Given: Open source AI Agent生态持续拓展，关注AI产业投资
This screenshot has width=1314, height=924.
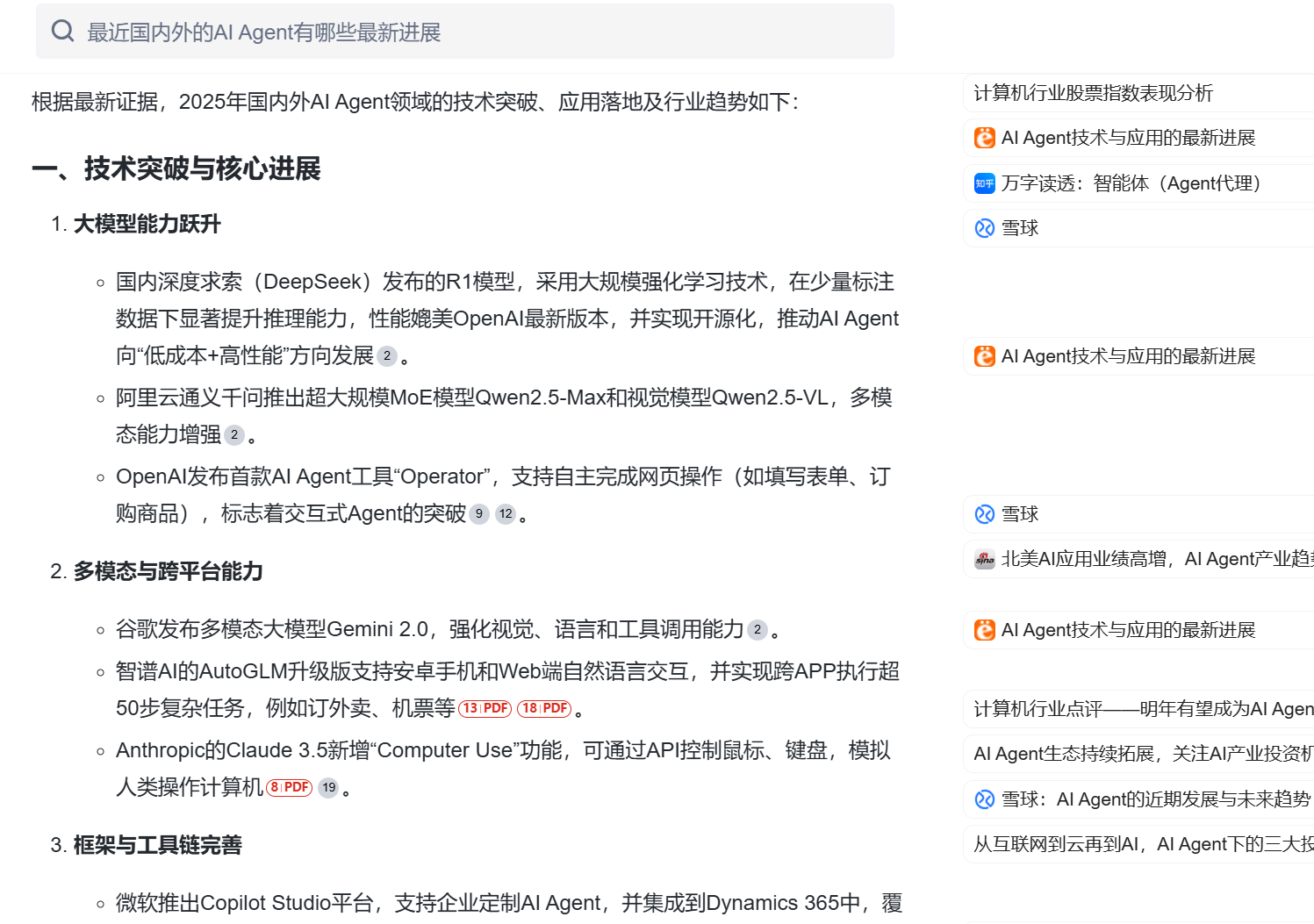Looking at the screenshot, I should pos(1138,754).
